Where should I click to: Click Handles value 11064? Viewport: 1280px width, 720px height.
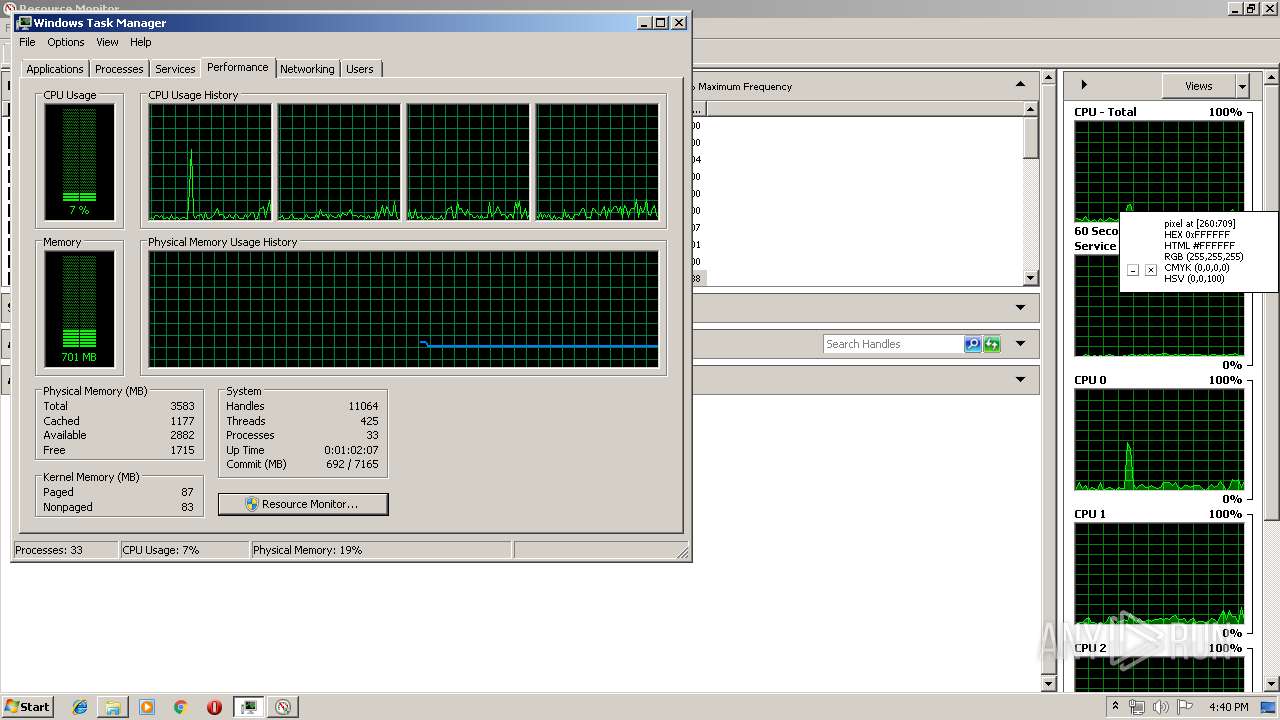[x=363, y=406]
